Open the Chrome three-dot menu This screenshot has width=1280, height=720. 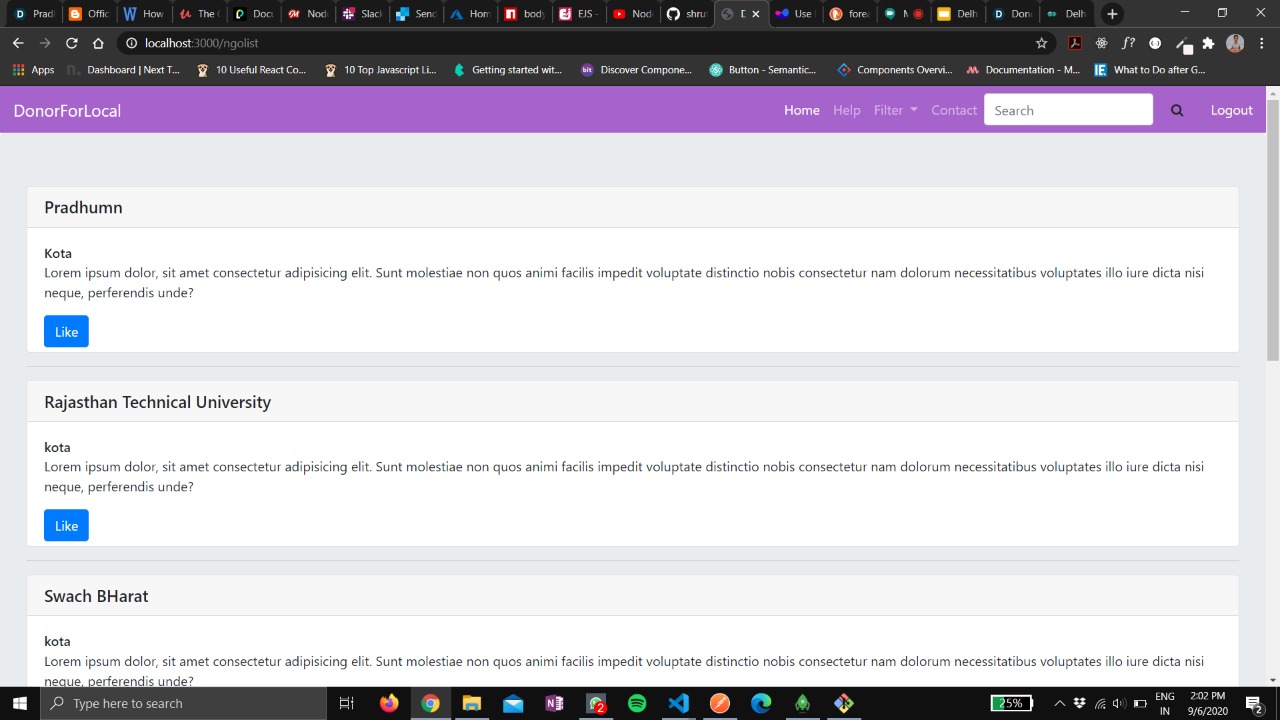1262,43
